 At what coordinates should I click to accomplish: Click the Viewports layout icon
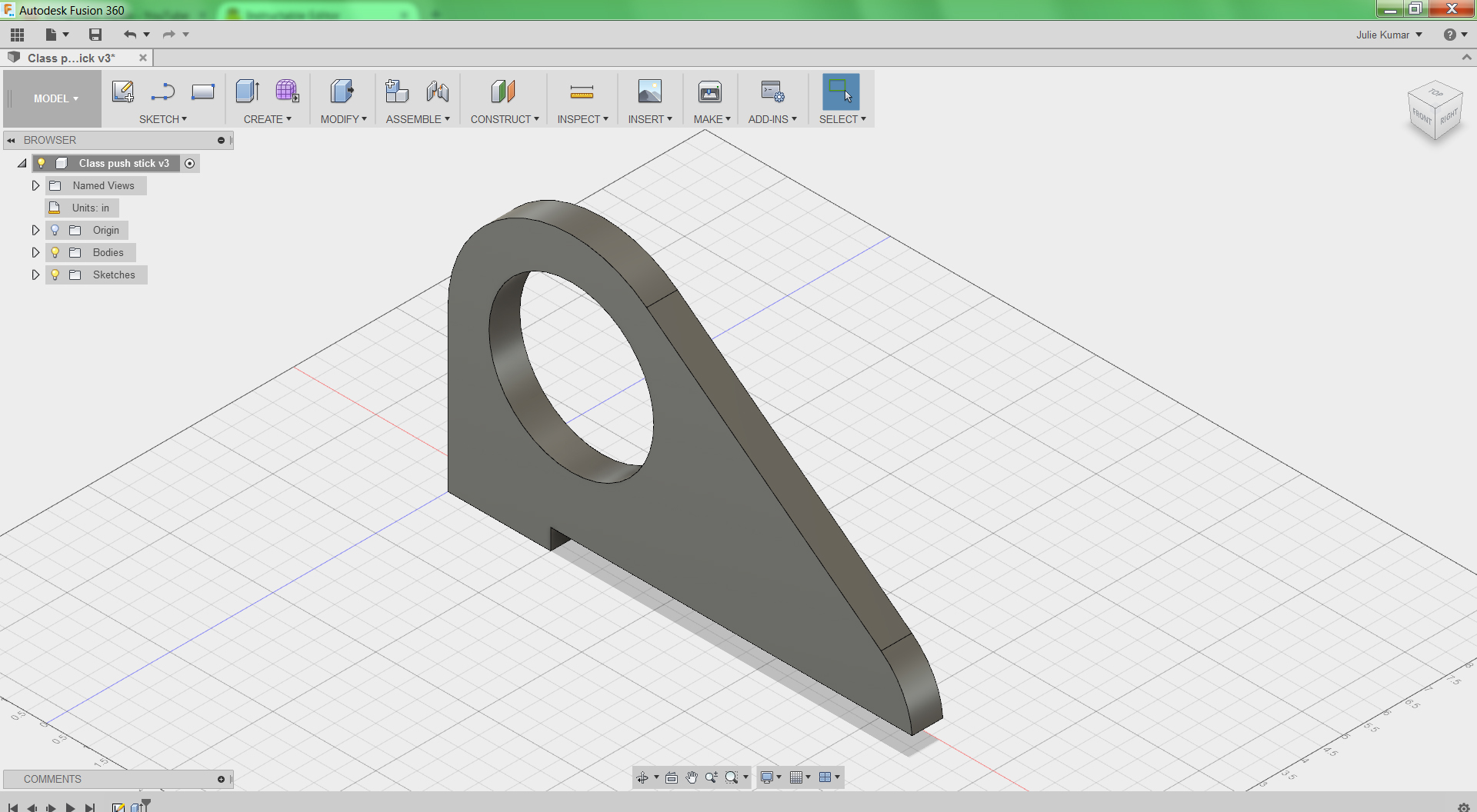(825, 777)
